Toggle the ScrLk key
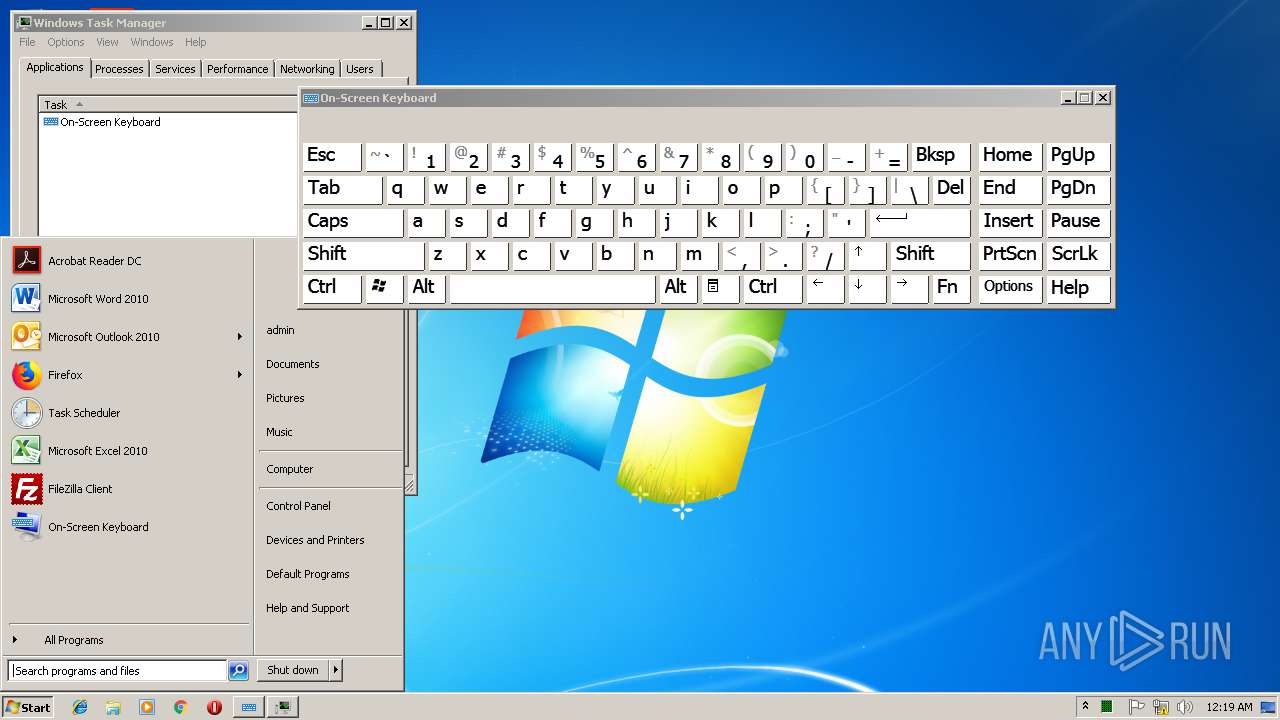This screenshot has height=720, width=1280. 1078,255
